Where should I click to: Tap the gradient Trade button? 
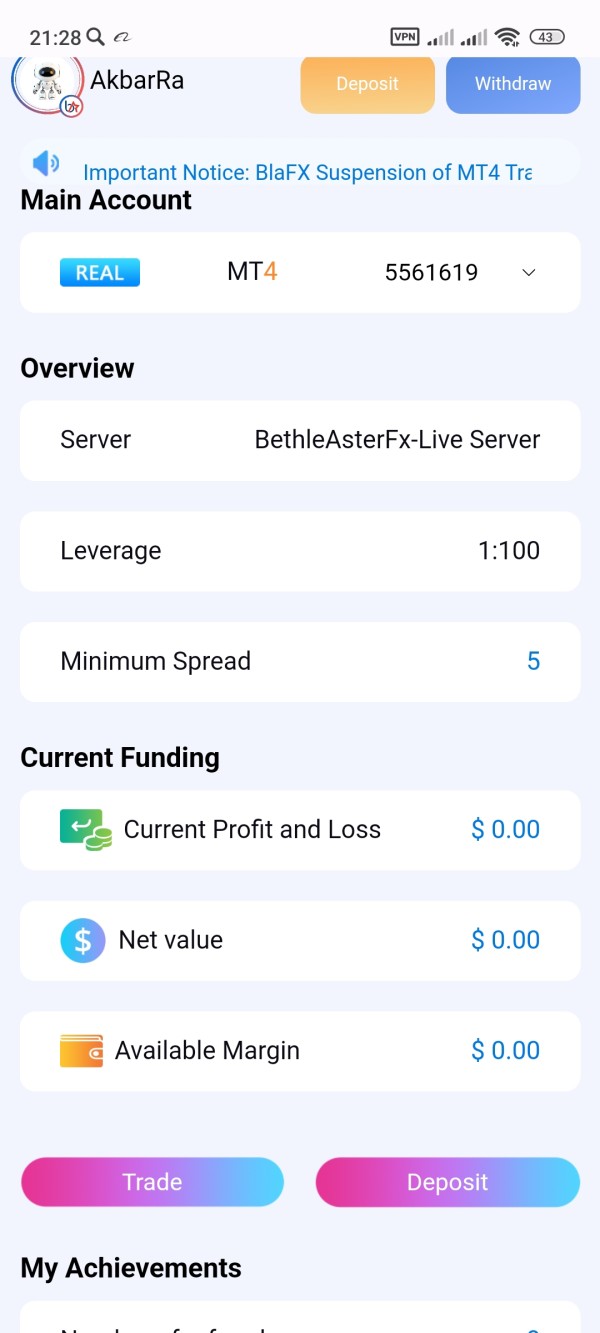point(152,1182)
